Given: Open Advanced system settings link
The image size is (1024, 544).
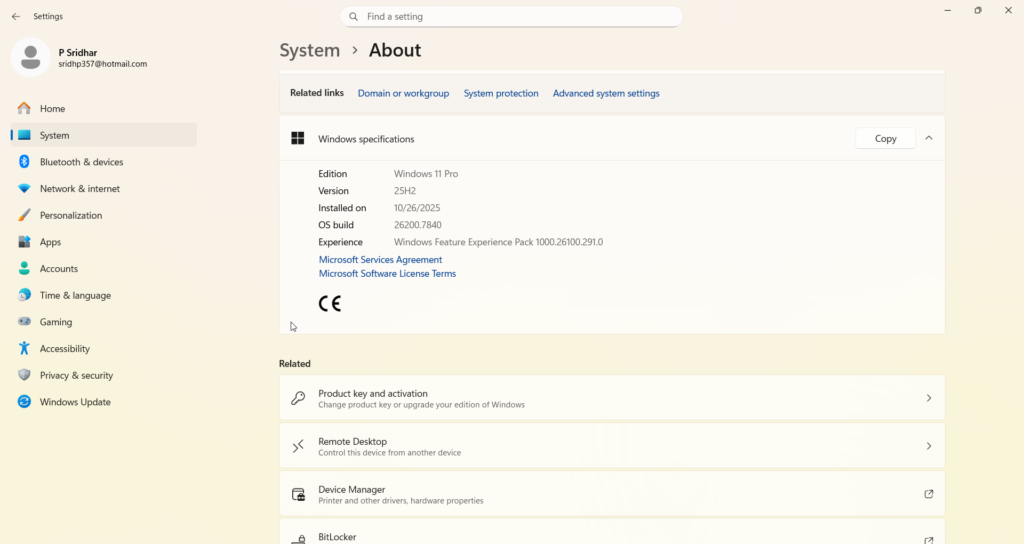Looking at the screenshot, I should click(606, 93).
